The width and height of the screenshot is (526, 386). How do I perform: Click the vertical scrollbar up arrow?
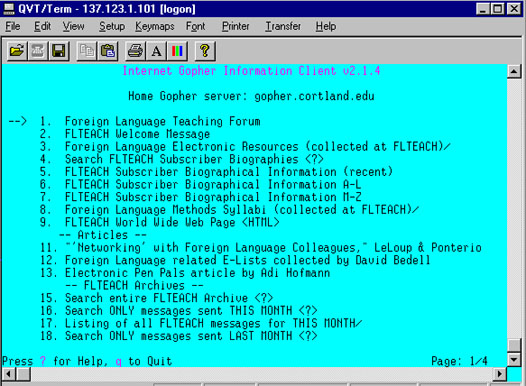(x=514, y=71)
